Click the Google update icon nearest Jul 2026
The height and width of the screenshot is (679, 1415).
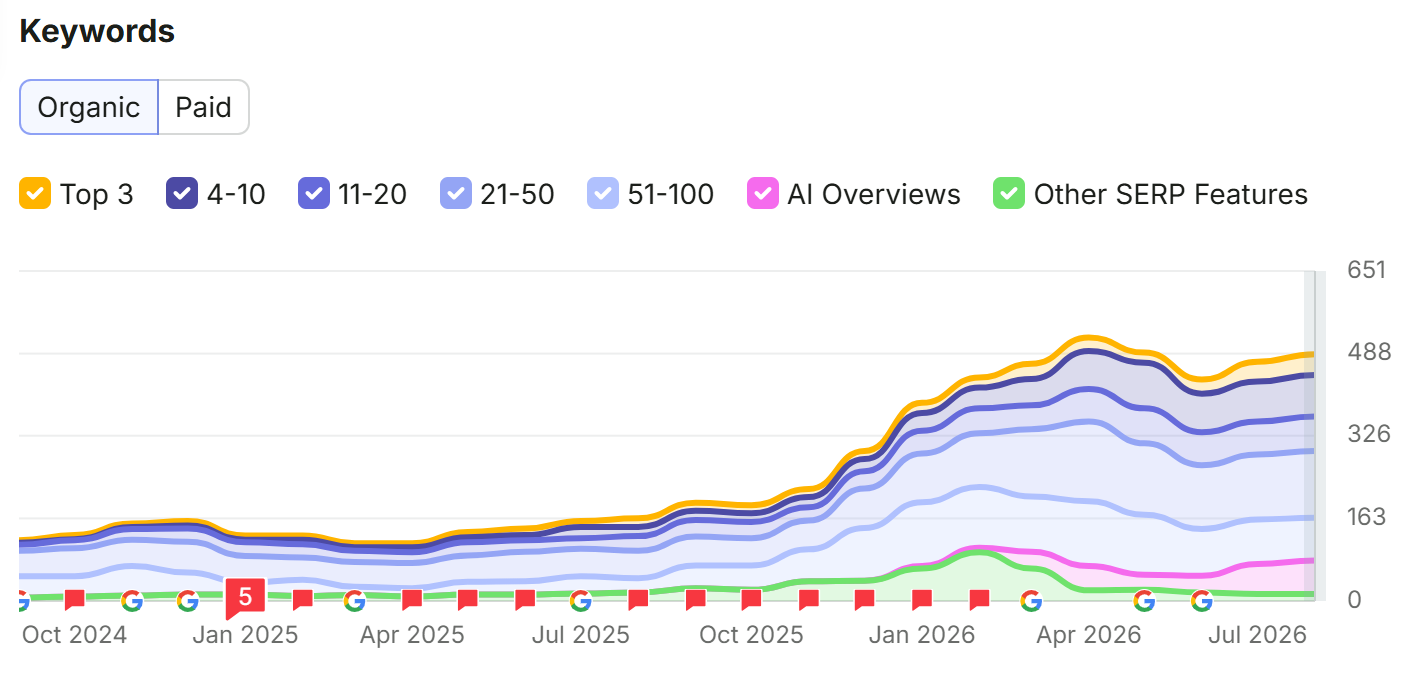coord(1201,600)
